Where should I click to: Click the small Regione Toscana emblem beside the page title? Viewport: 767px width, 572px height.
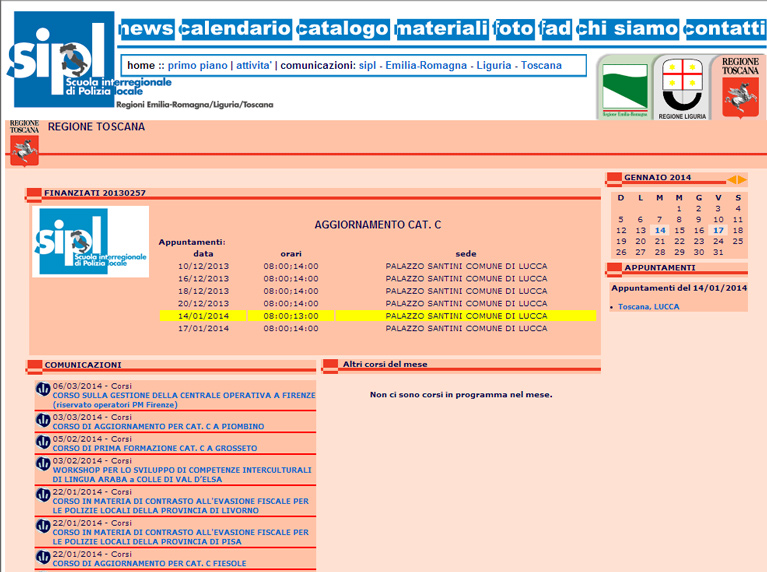[24, 143]
